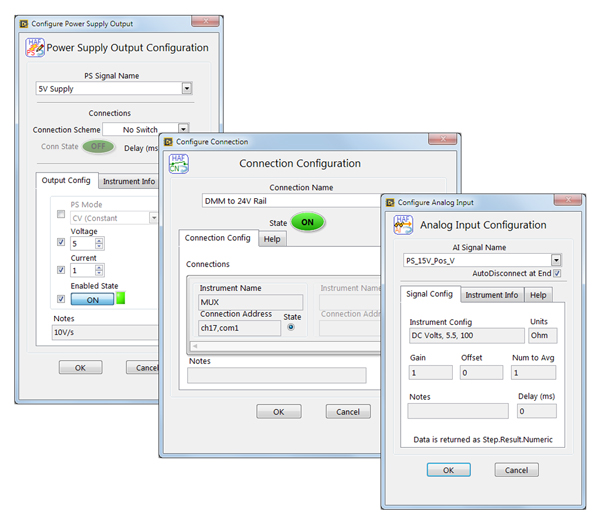
Task: Toggle AutoDisconnect at End checkbox
Action: (x=557, y=273)
